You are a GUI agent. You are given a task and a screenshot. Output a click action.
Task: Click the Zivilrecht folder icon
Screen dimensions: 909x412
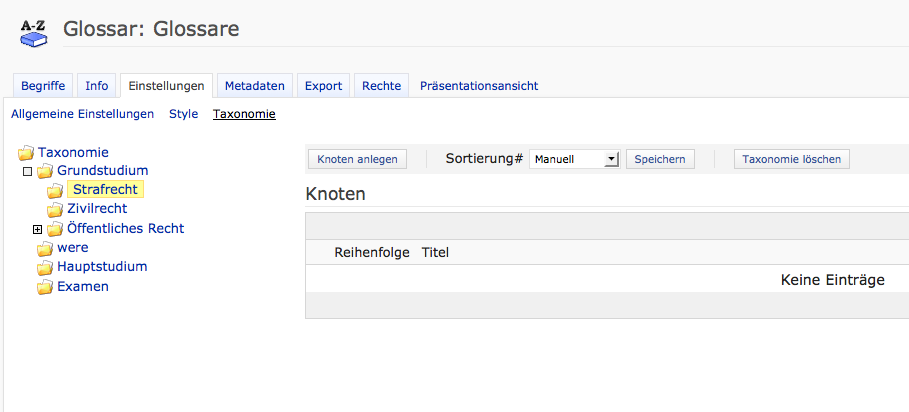coord(55,210)
